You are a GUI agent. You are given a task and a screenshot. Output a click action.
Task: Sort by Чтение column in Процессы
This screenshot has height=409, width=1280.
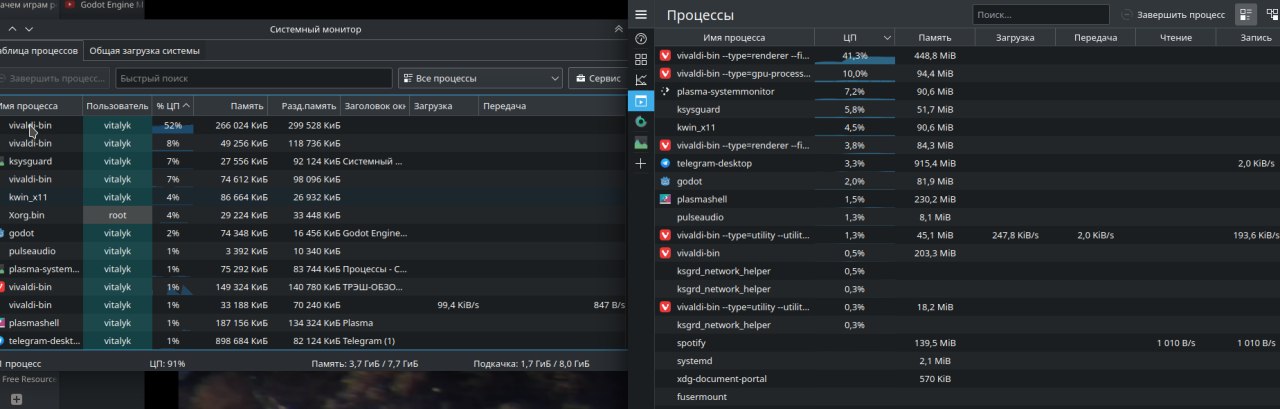pyautogui.click(x=1176, y=37)
